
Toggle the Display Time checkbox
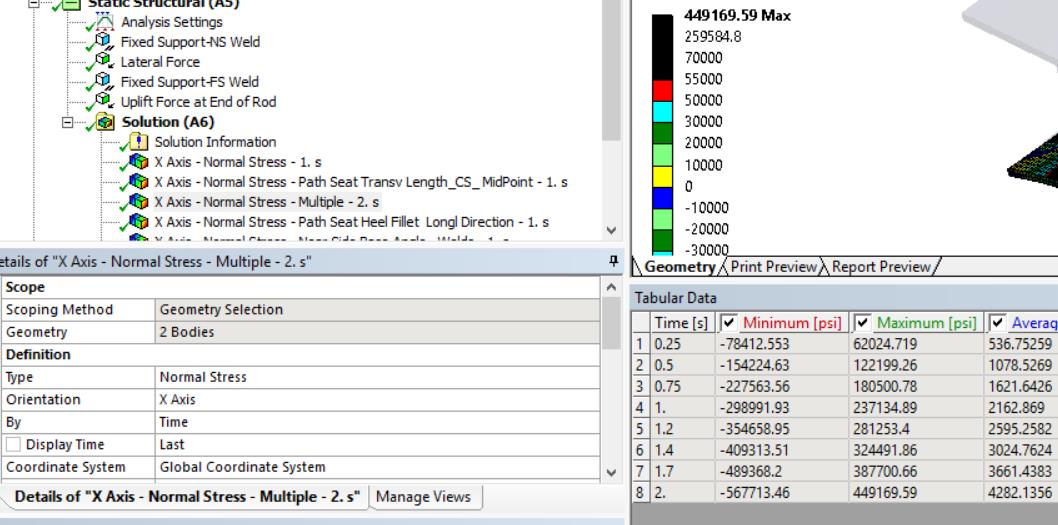[13, 445]
